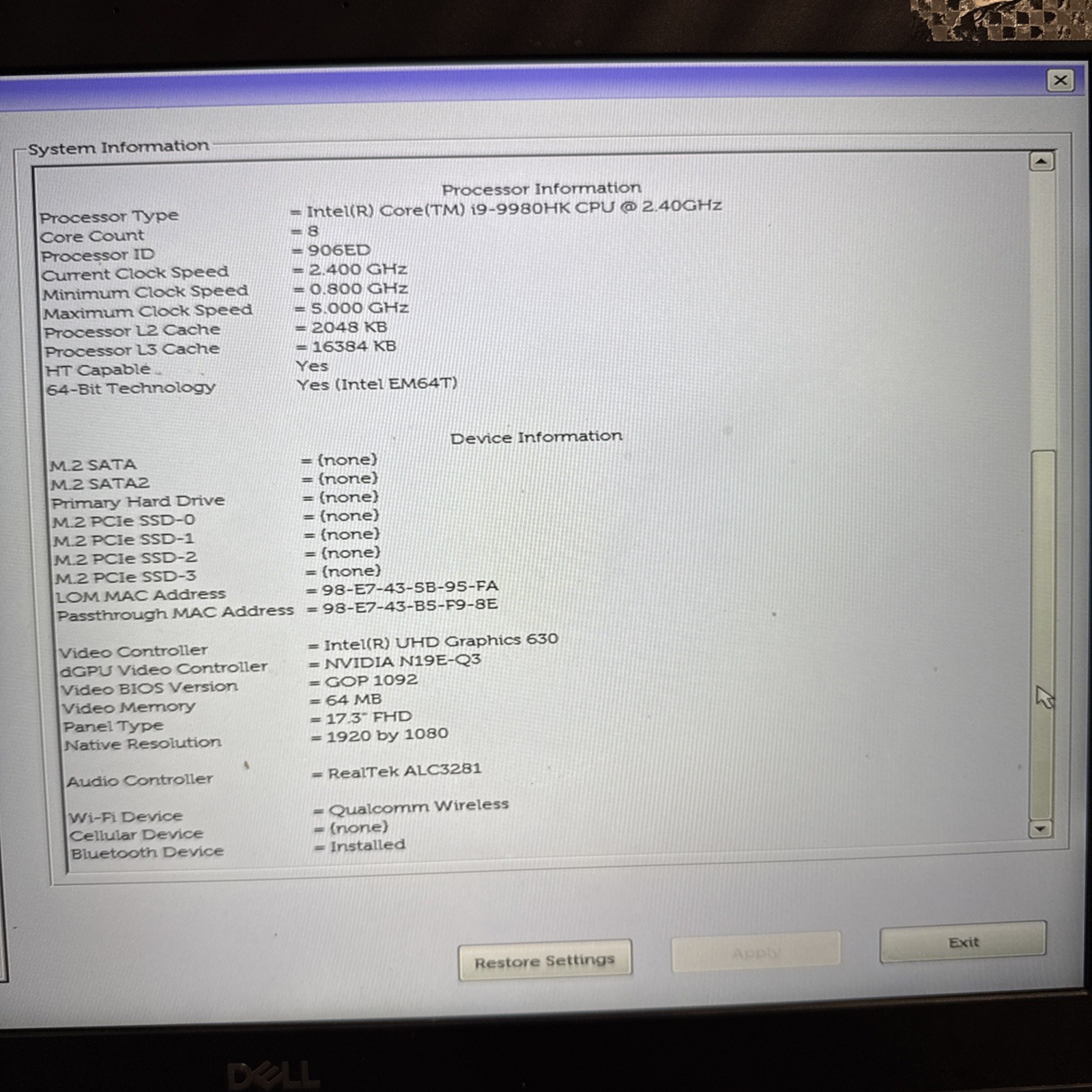Select the 2048 KB cache value

pos(349,328)
